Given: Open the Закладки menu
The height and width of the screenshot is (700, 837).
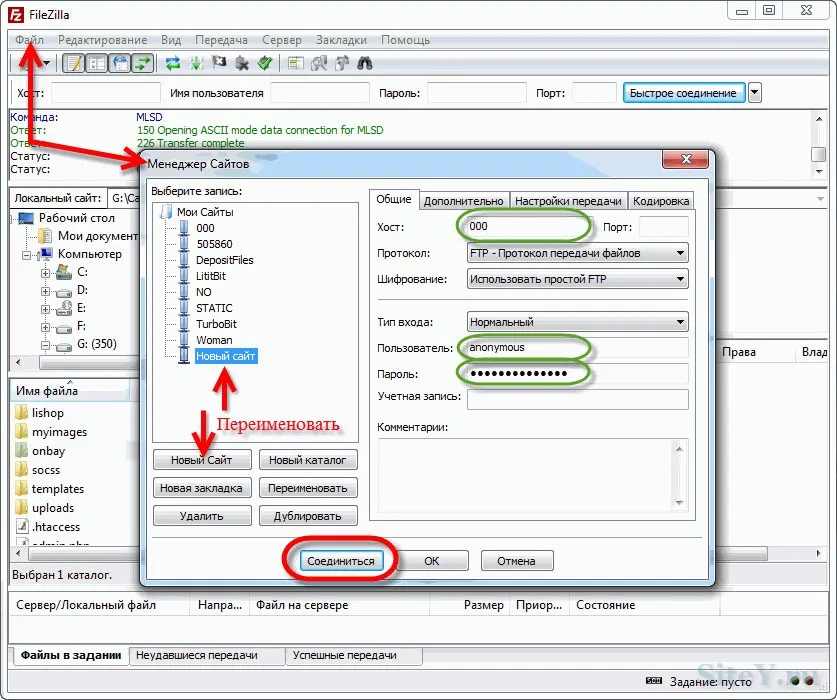Looking at the screenshot, I should tap(341, 40).
